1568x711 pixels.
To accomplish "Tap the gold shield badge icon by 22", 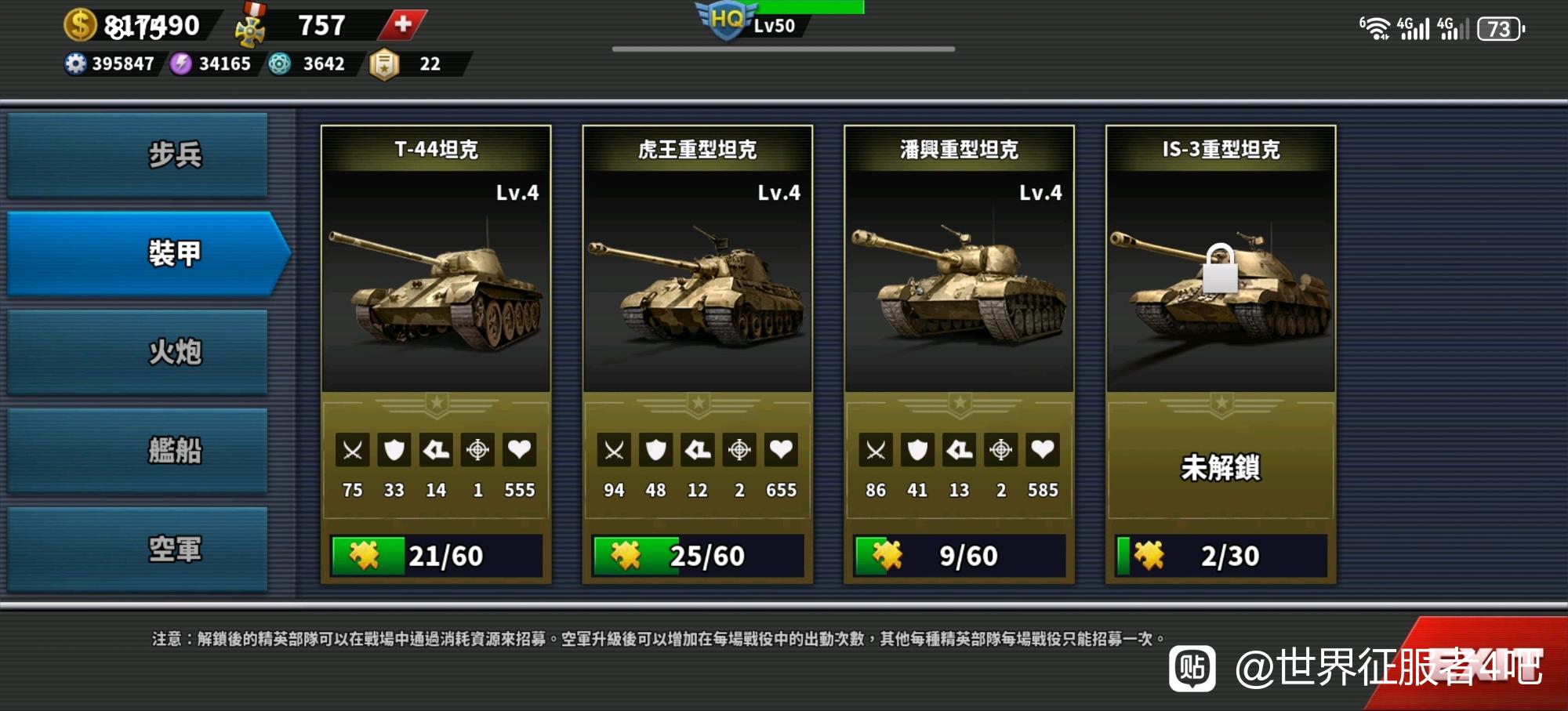I will click(384, 64).
